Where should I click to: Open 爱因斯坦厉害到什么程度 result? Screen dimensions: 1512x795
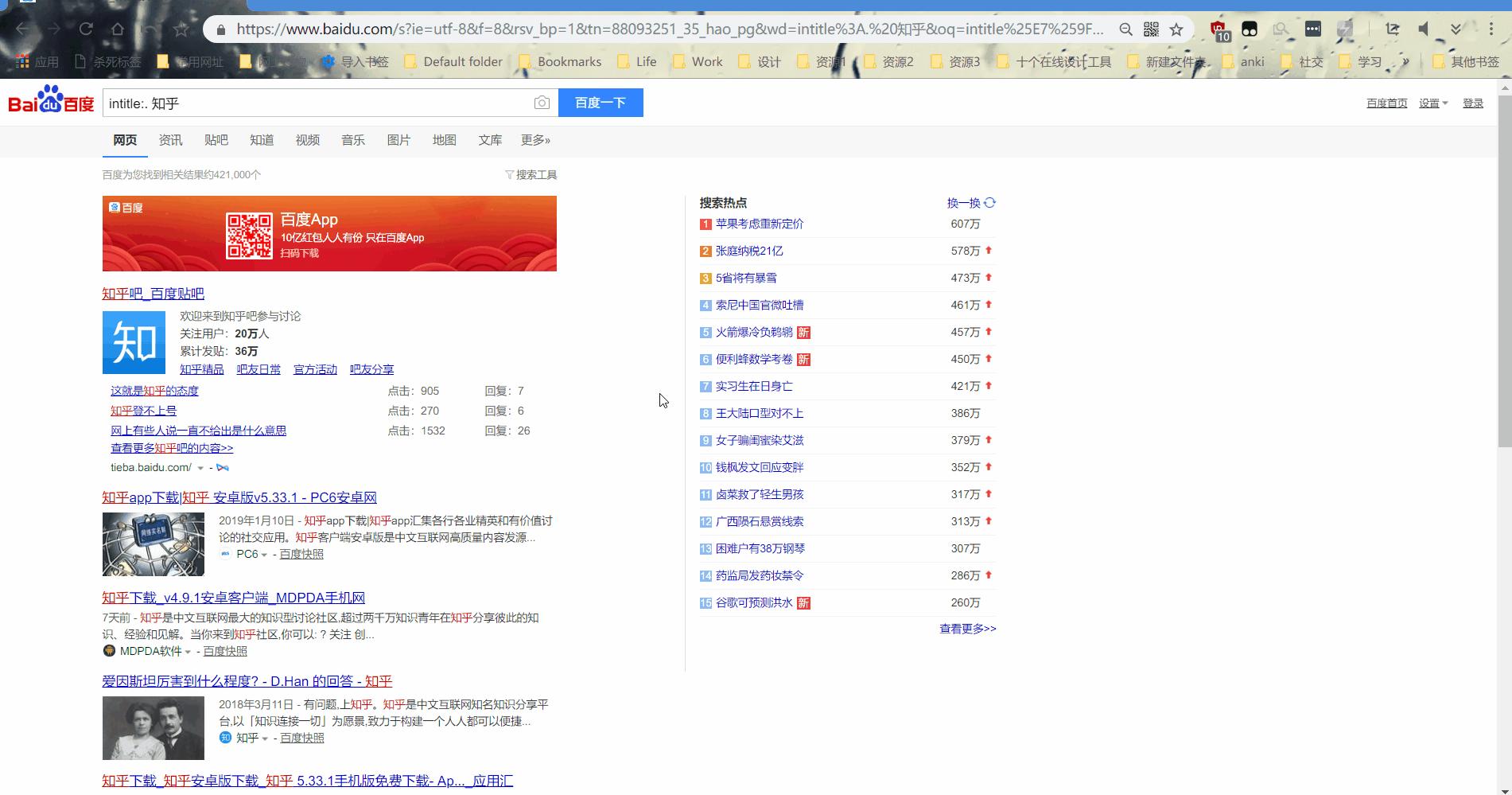[x=247, y=681]
